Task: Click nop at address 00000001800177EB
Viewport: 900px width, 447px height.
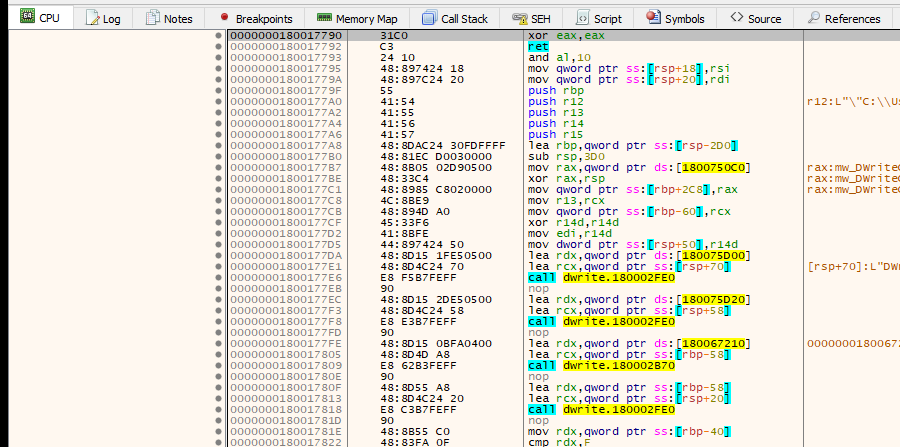Action: [x=538, y=289]
